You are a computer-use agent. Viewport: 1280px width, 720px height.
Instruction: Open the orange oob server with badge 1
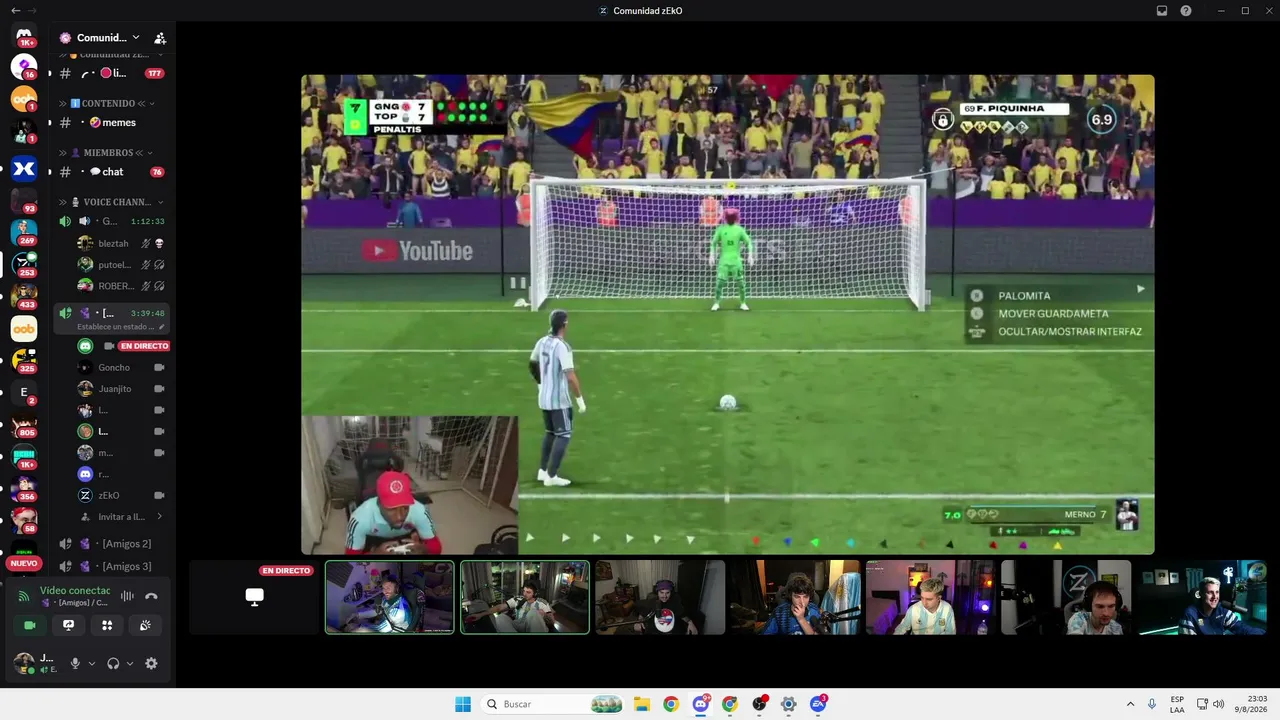[24, 99]
